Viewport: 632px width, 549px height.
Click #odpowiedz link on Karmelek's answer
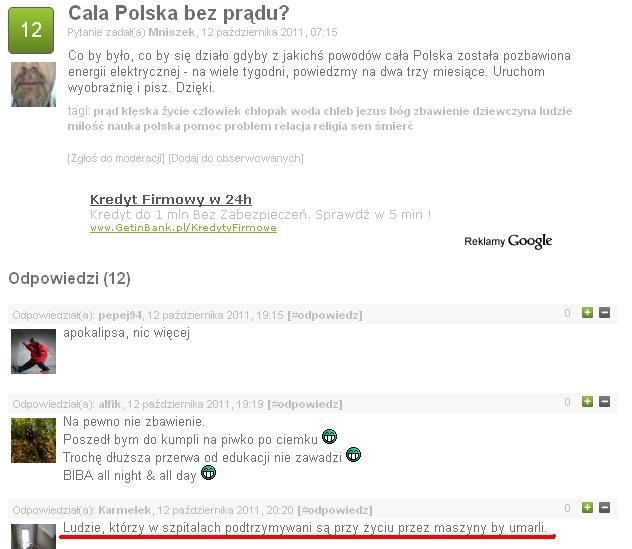(x=335, y=510)
